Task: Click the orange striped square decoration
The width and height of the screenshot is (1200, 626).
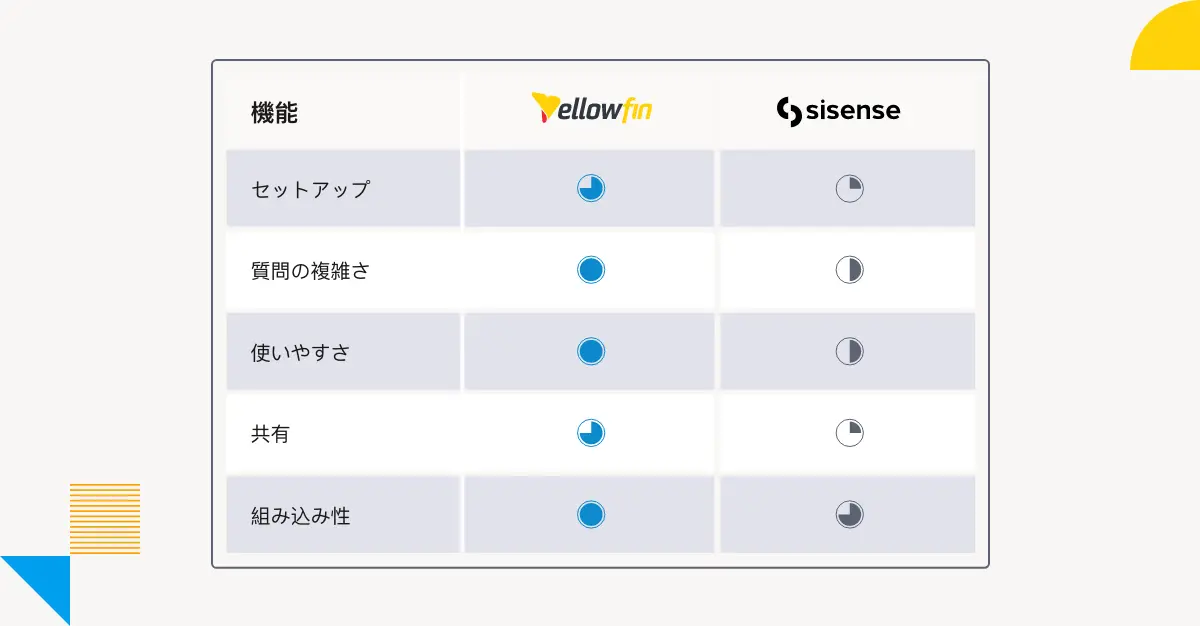Action: 105,518
